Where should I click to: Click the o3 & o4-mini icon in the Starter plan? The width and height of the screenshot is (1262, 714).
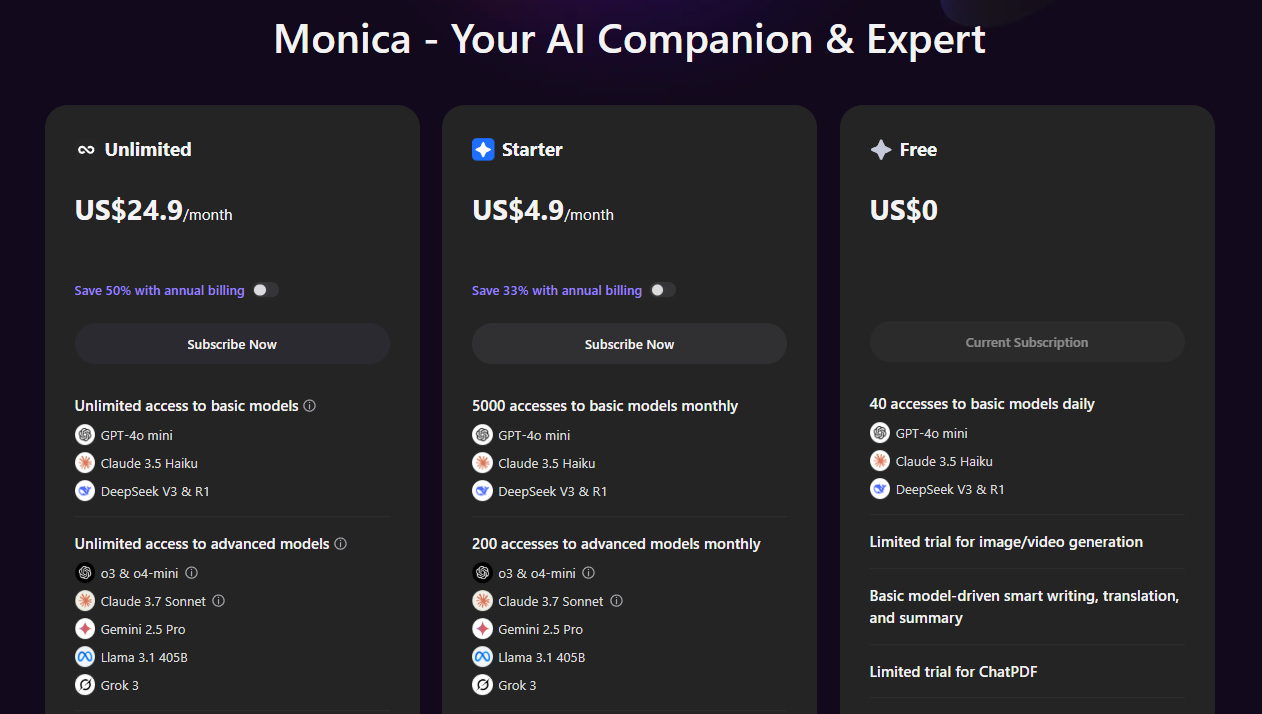pyautogui.click(x=482, y=573)
